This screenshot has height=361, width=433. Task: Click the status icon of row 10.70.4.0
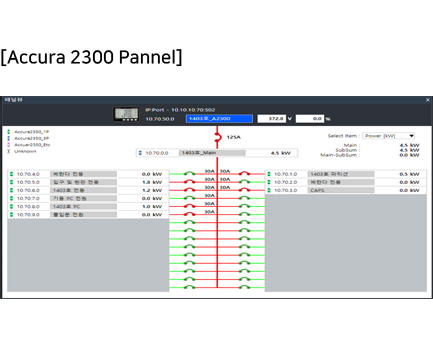click(12, 174)
